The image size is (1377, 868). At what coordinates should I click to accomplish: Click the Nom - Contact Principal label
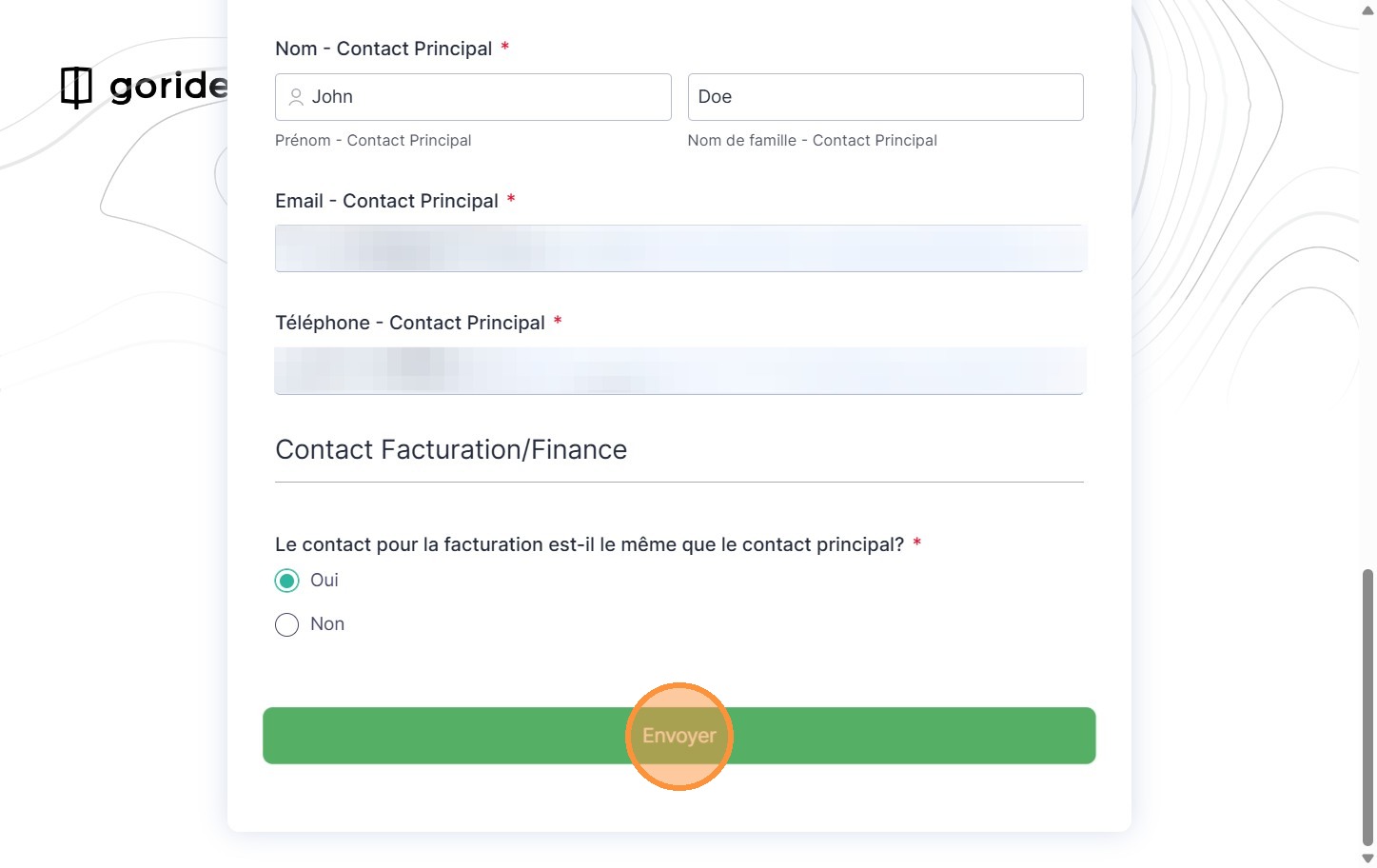click(x=384, y=49)
